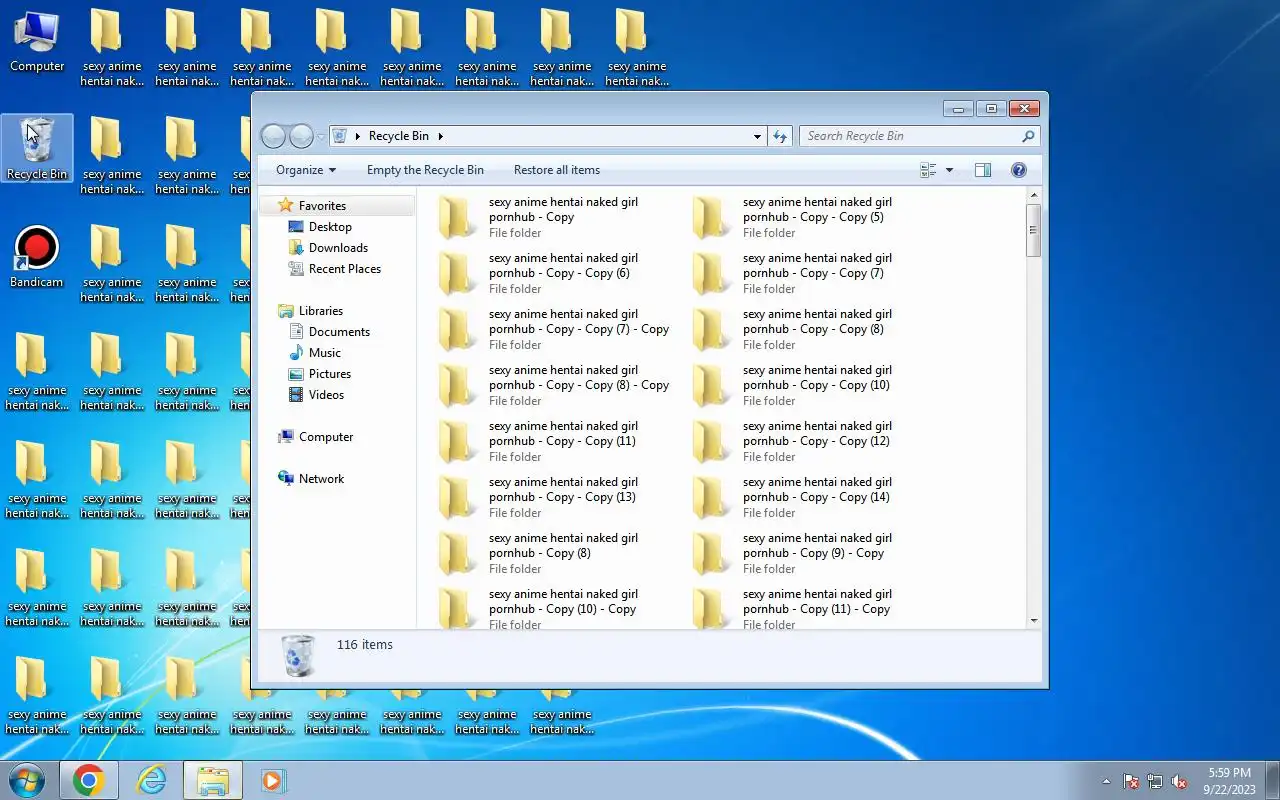Select folder ending 'Copy - Copy (13)'
Screen dimensions: 1280x800
pyautogui.click(x=555, y=497)
